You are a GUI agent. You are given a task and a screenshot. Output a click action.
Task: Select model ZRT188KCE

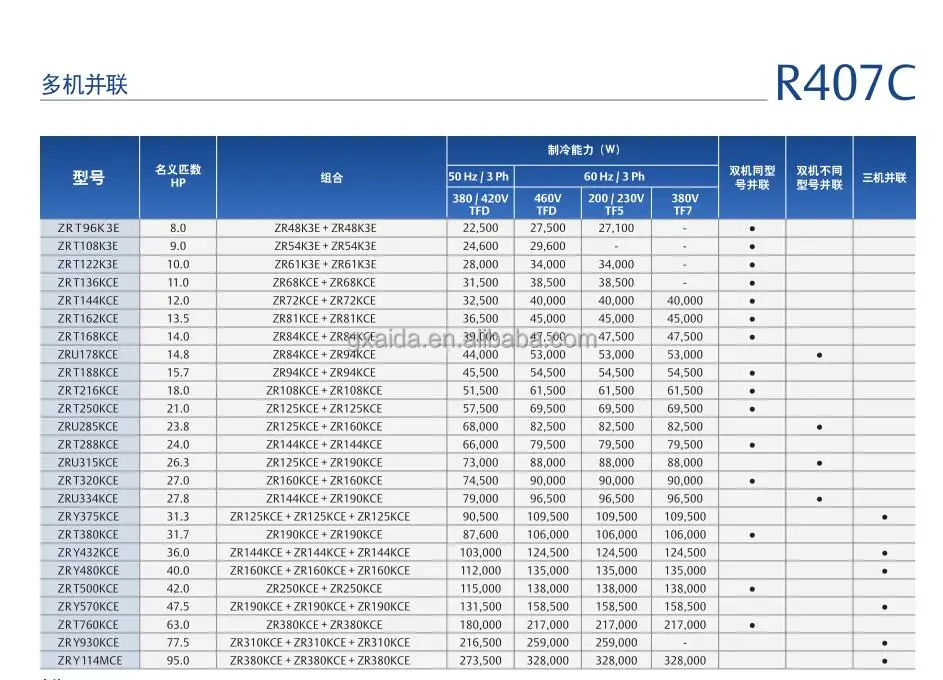[x=88, y=372]
